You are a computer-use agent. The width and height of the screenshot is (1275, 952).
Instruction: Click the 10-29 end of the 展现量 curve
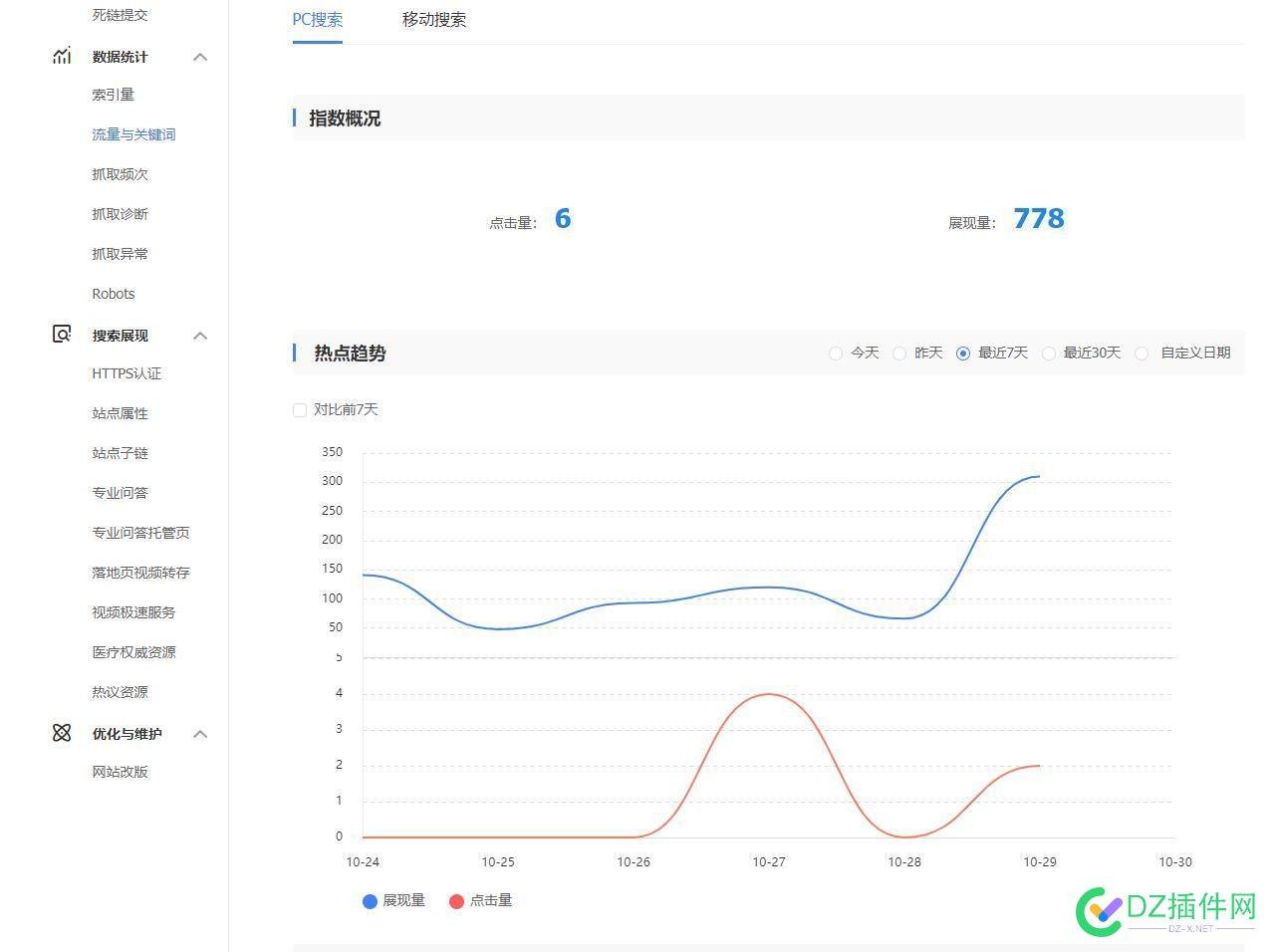click(1038, 476)
